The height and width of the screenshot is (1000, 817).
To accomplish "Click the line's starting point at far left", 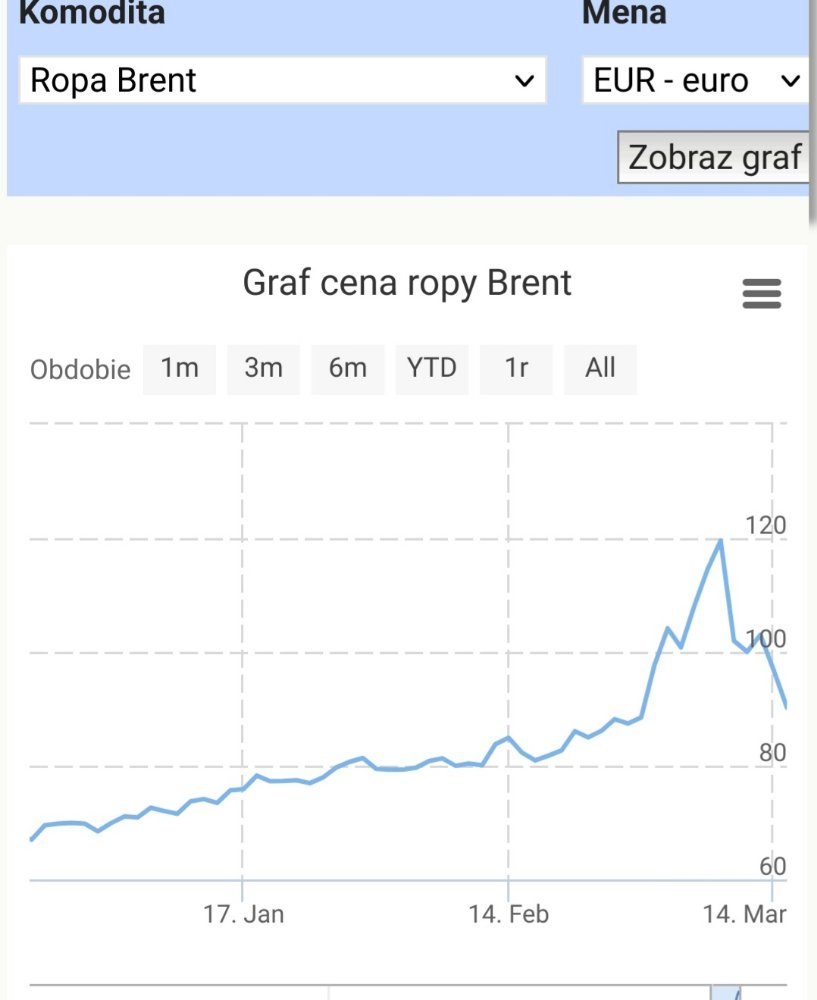I will [x=32, y=839].
